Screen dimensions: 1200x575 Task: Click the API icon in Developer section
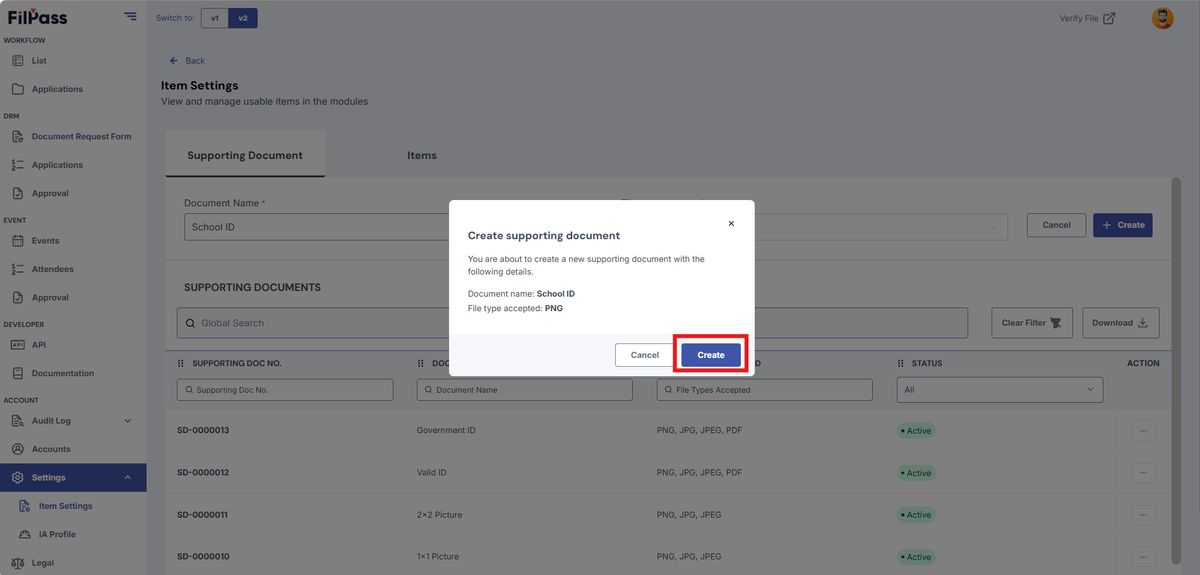[x=18, y=345]
